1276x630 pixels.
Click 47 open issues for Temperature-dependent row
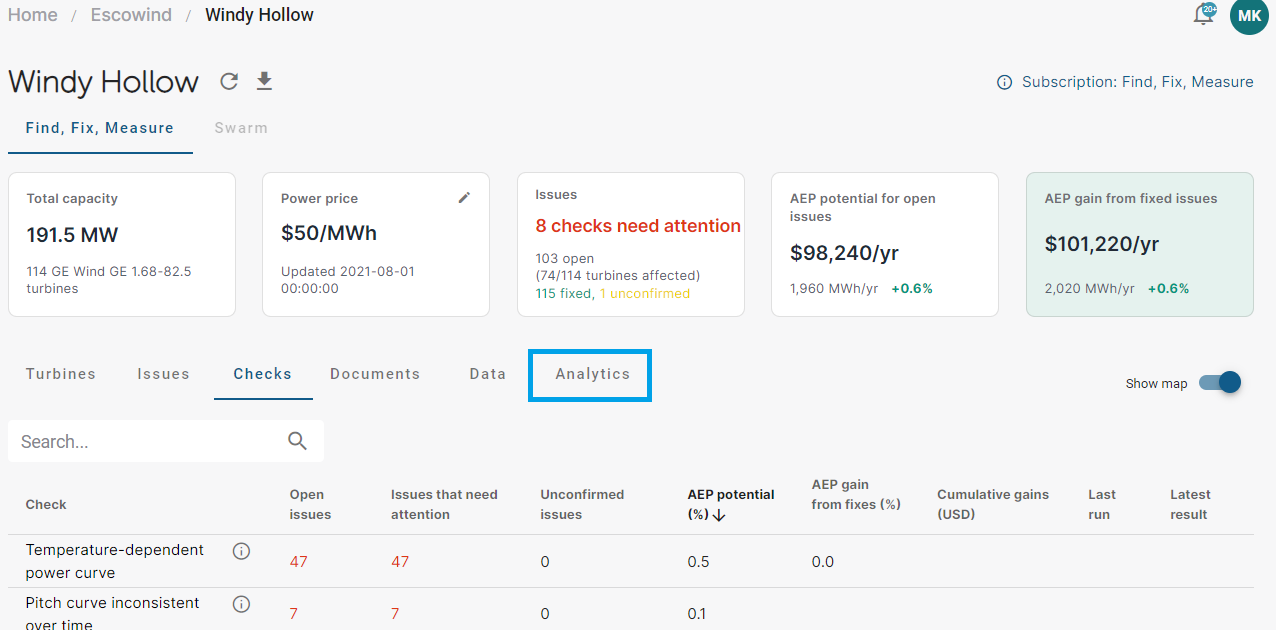coord(298,561)
